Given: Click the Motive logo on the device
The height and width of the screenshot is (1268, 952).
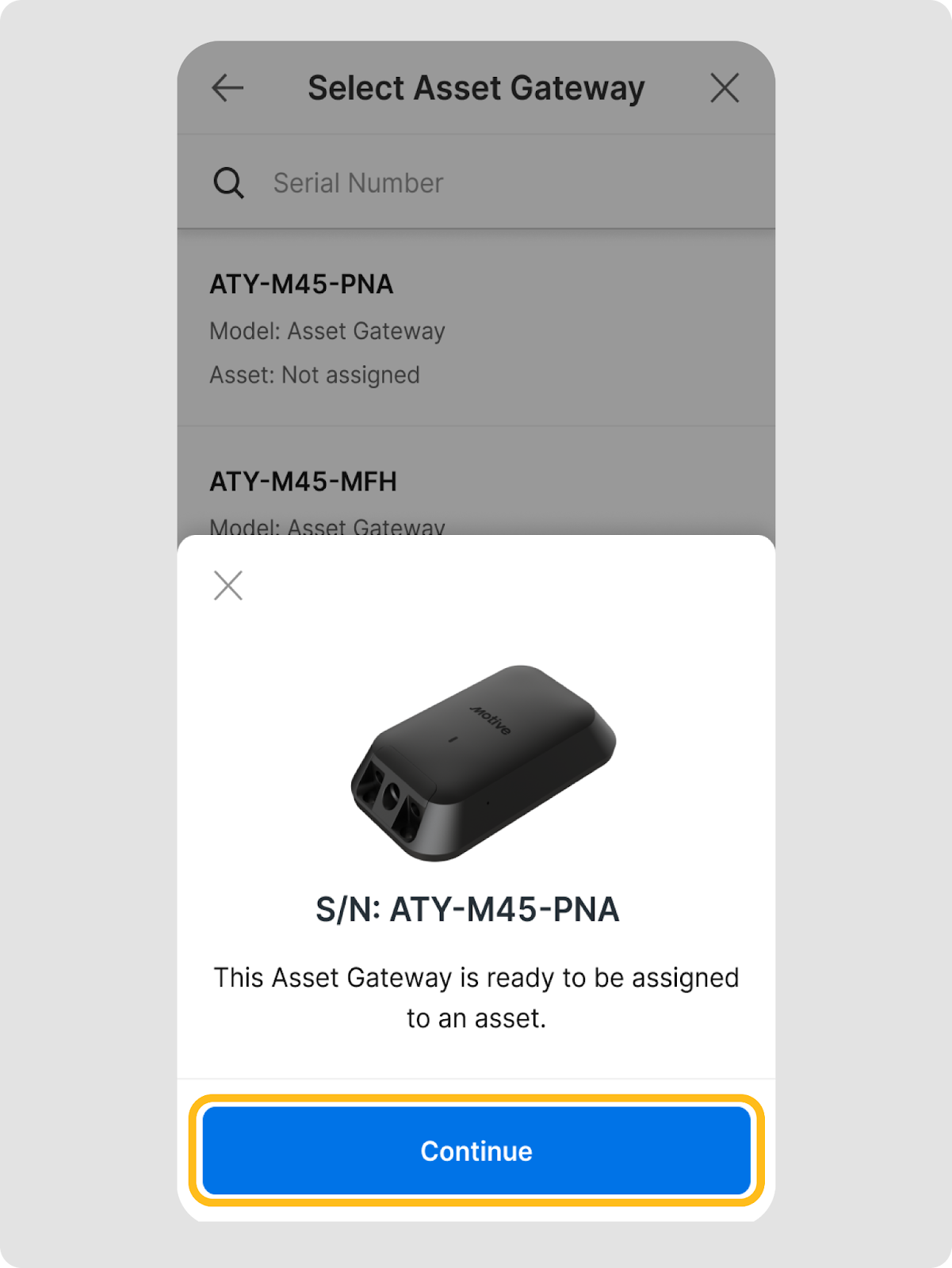Looking at the screenshot, I should click(x=491, y=720).
